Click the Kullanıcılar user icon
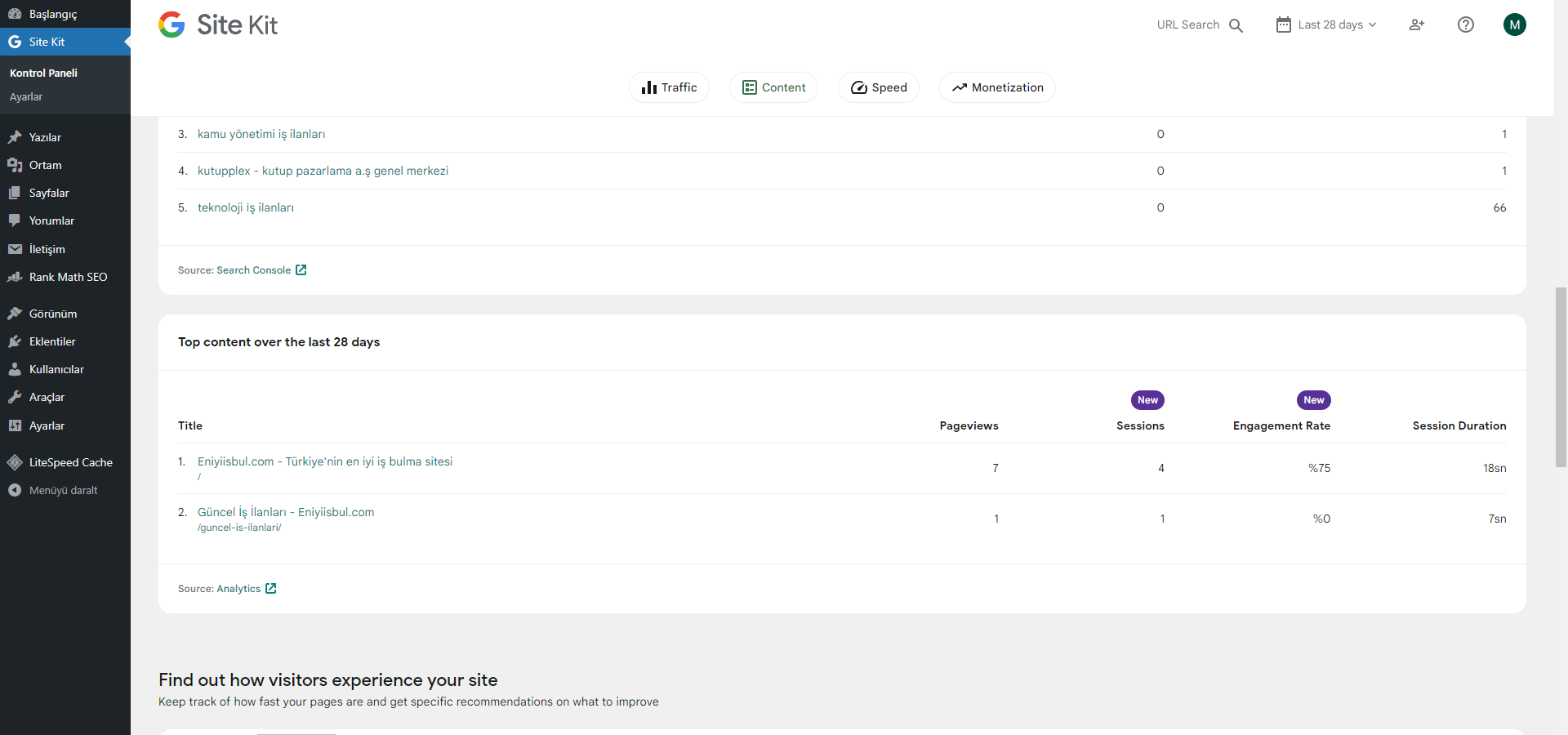The width and height of the screenshot is (1568, 735). pos(15,369)
